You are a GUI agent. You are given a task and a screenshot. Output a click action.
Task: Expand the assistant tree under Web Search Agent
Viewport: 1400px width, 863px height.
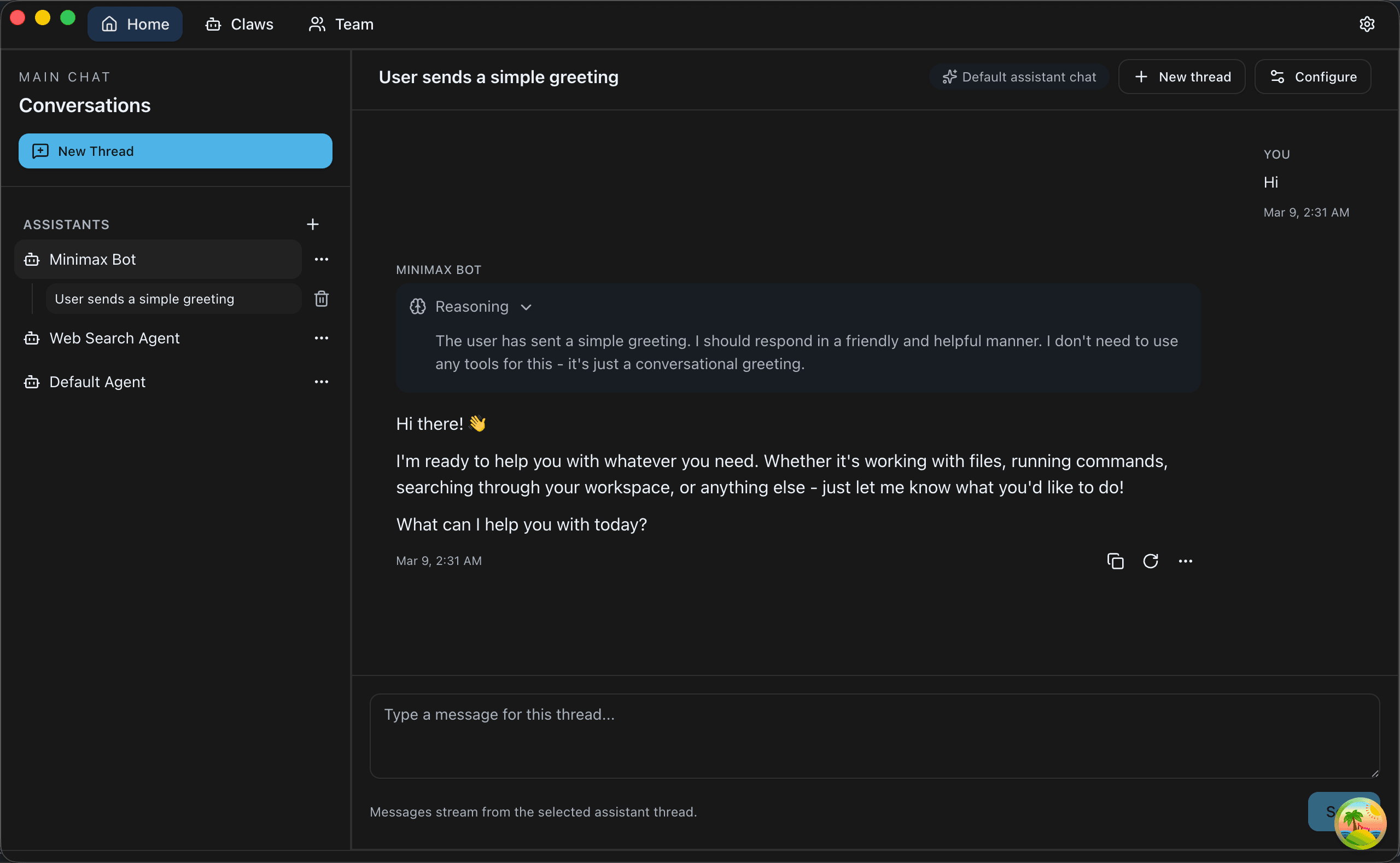tap(114, 338)
